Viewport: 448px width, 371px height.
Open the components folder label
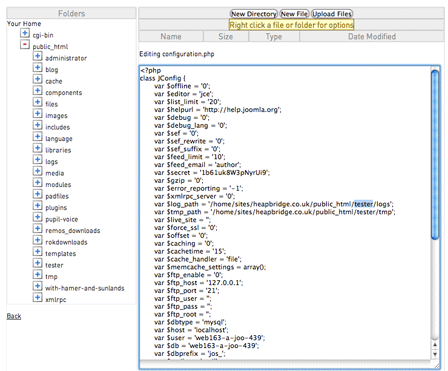(64, 93)
